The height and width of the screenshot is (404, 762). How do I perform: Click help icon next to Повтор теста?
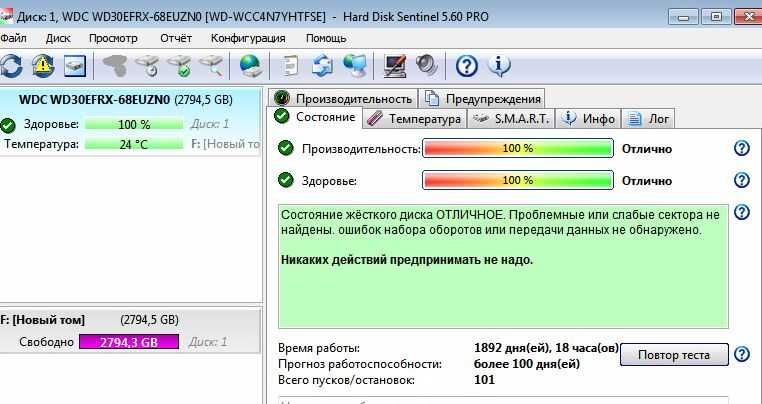pos(742,354)
